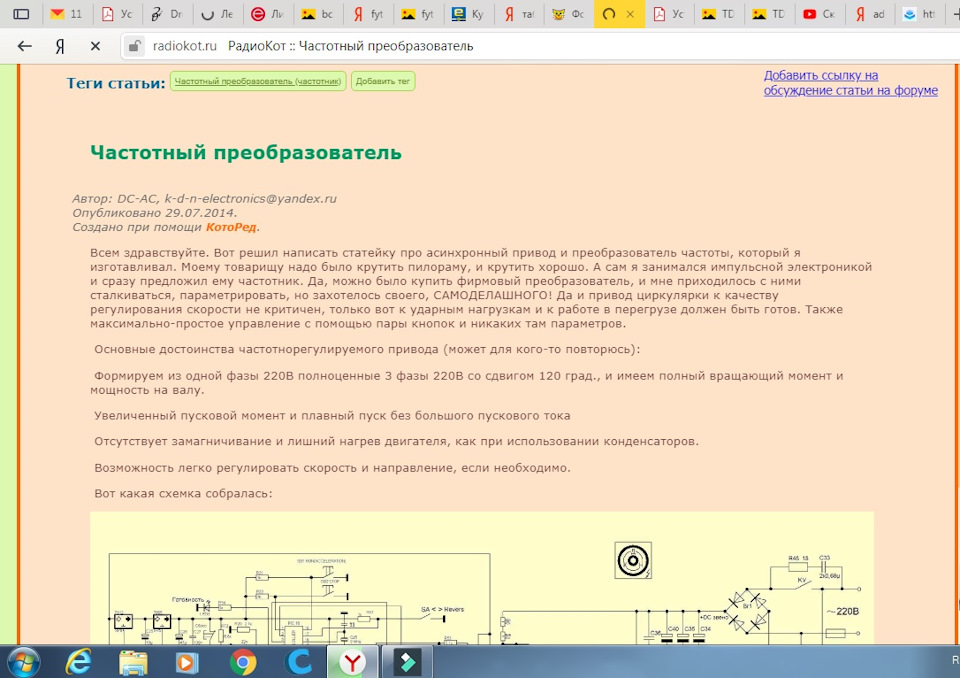960x678 pixels.
Task: Switch to the 'fyt' tab with picture icon
Action: [418, 14]
